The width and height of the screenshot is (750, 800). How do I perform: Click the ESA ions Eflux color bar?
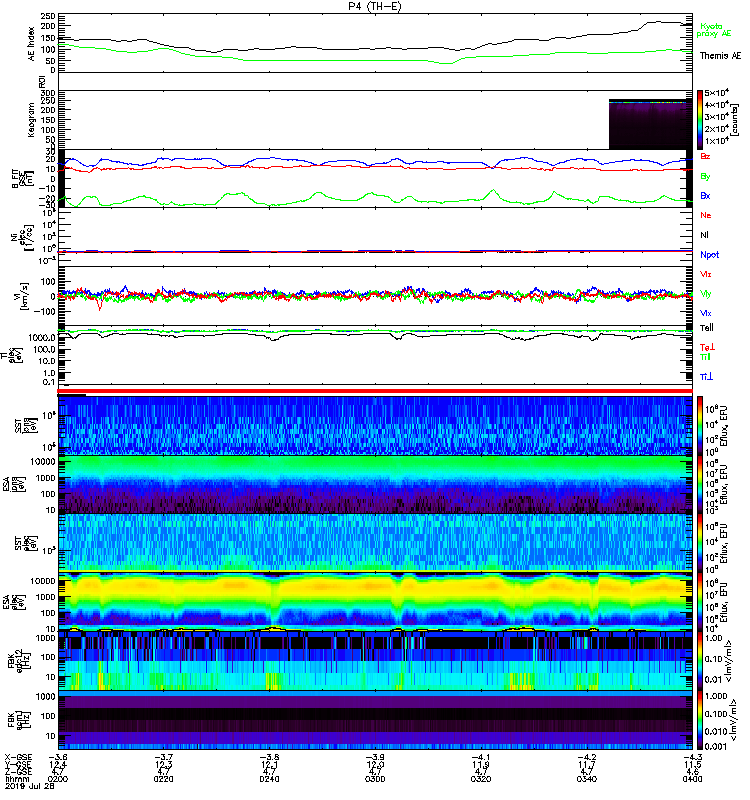coord(700,484)
